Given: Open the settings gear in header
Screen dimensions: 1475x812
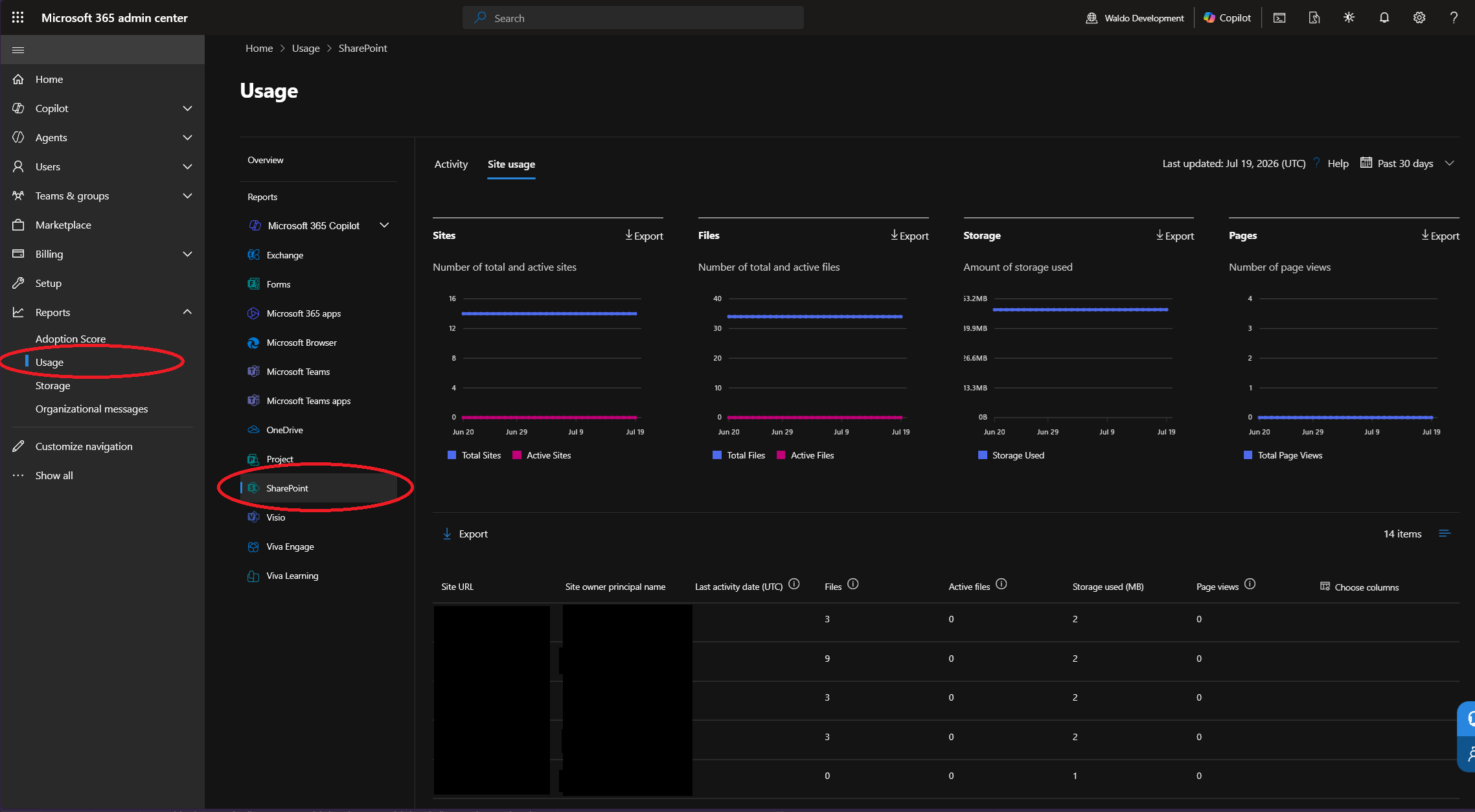Looking at the screenshot, I should [1419, 17].
